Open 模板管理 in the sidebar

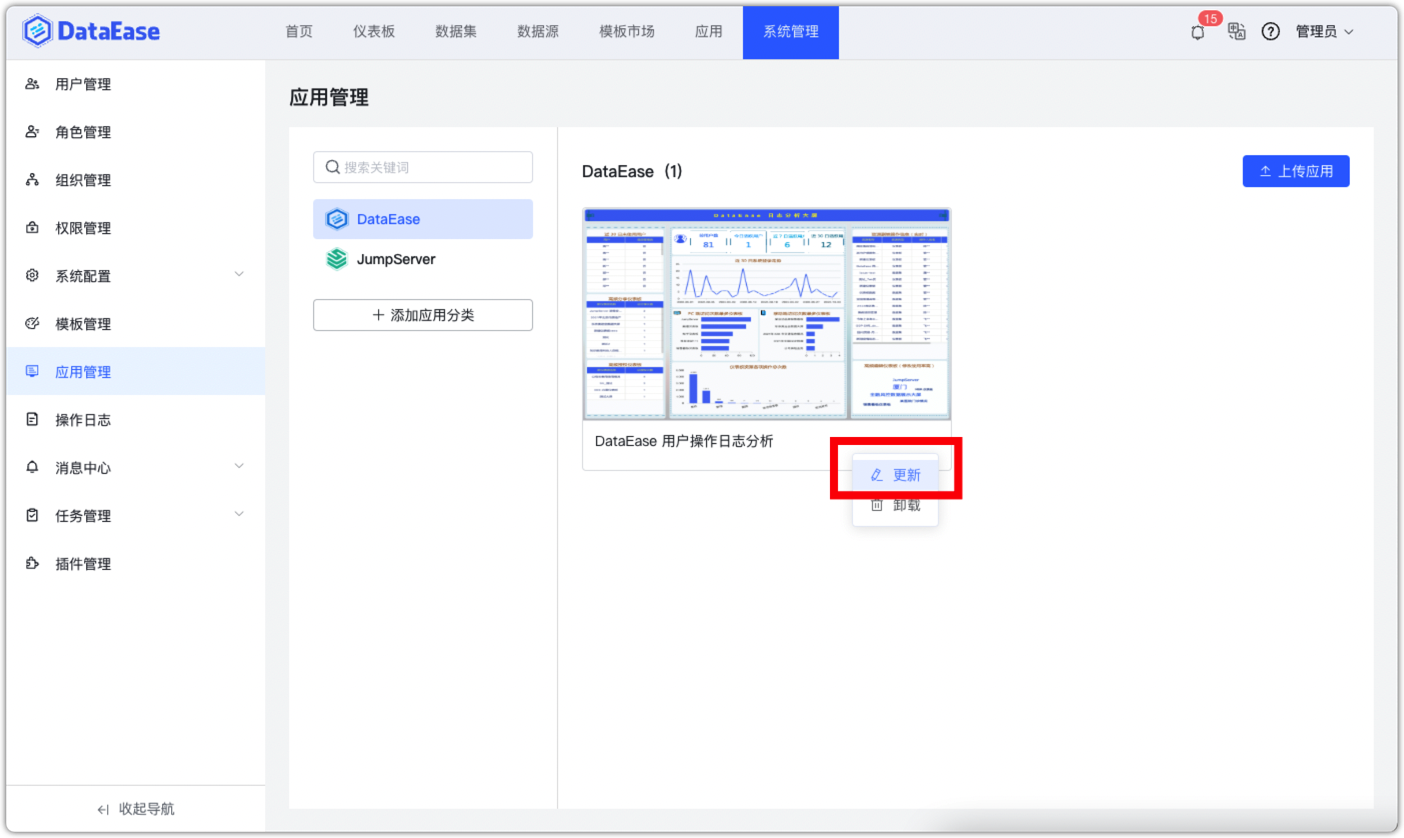[x=136, y=324]
